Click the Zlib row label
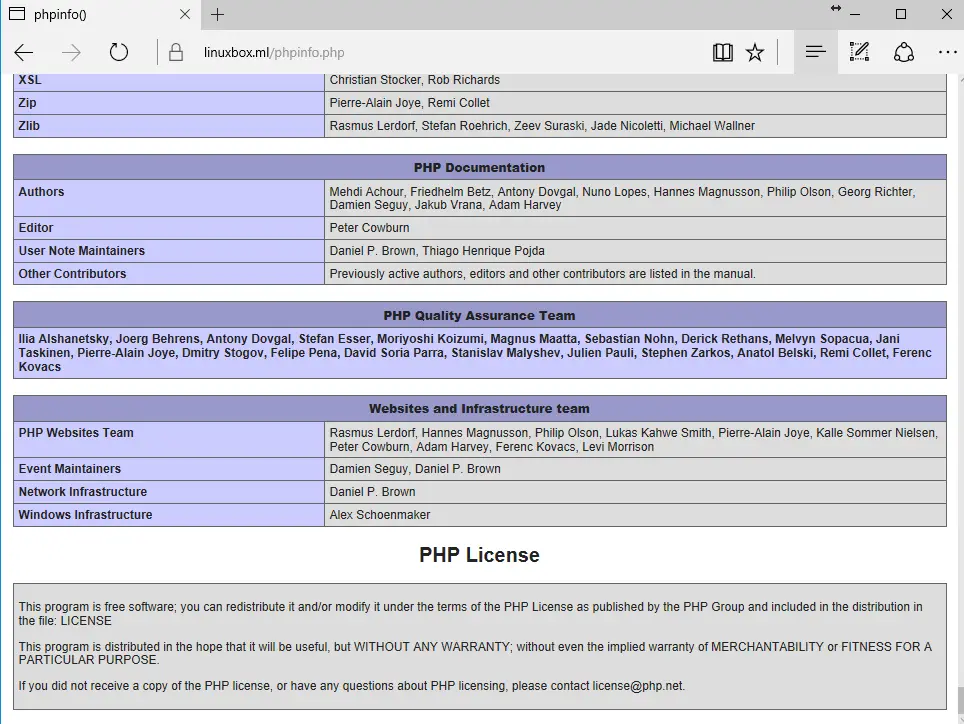 point(29,125)
